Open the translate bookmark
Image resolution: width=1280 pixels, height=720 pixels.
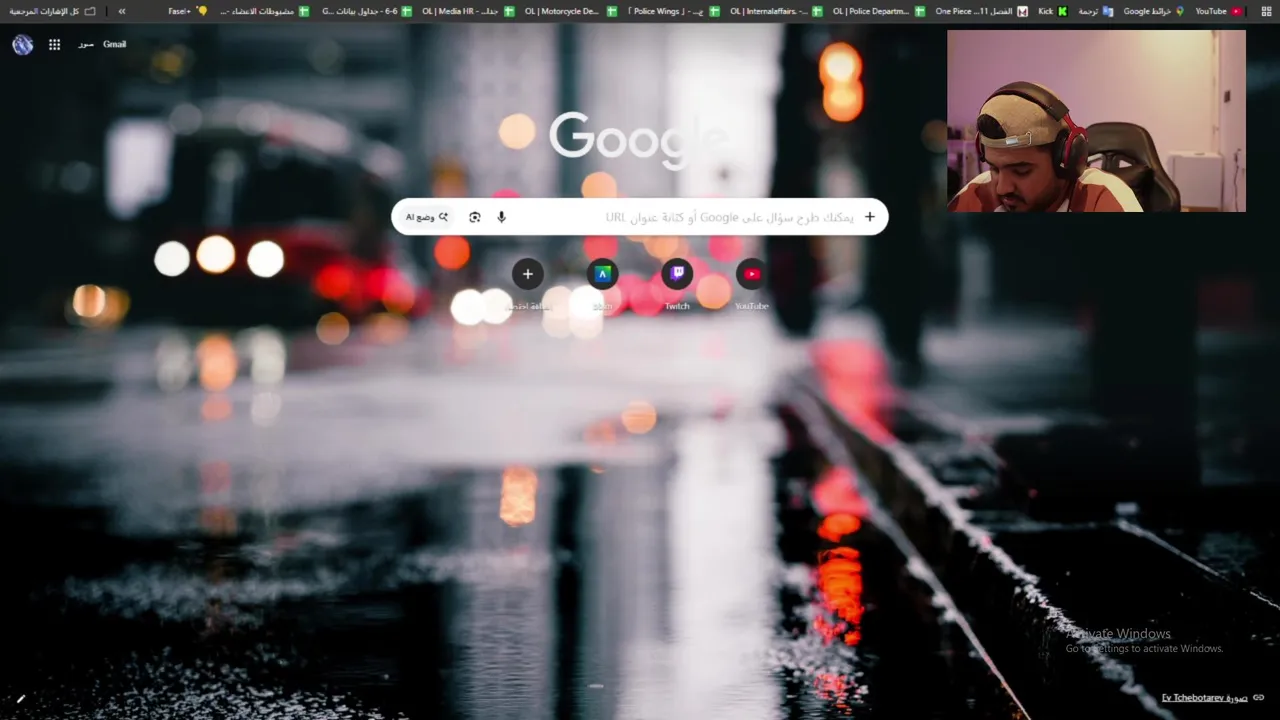[1095, 11]
